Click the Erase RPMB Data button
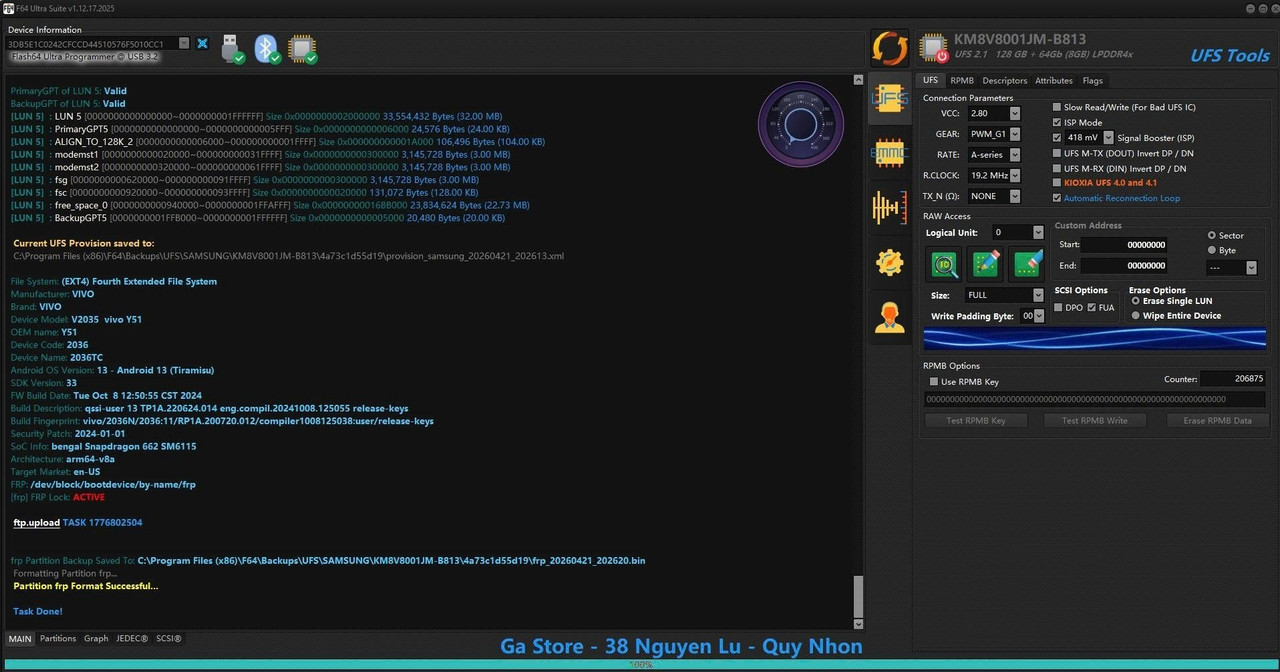This screenshot has width=1280, height=672. point(1217,420)
